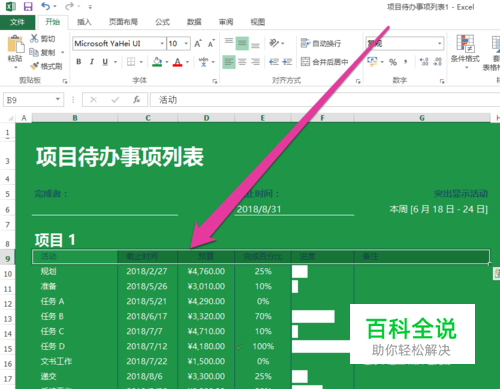Click the decrease indent icon
This screenshot has width=500, height=389.
(274, 62)
